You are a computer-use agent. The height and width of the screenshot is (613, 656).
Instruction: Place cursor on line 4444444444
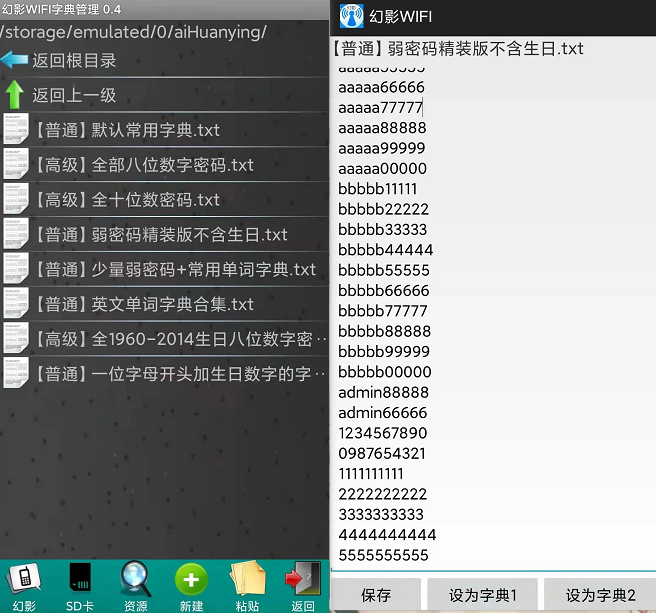tap(387, 535)
